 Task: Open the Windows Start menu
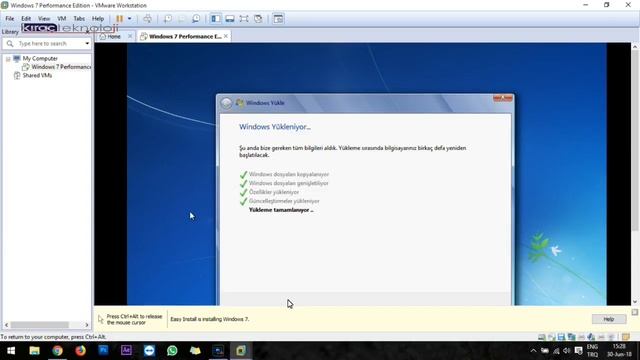(x=11, y=351)
